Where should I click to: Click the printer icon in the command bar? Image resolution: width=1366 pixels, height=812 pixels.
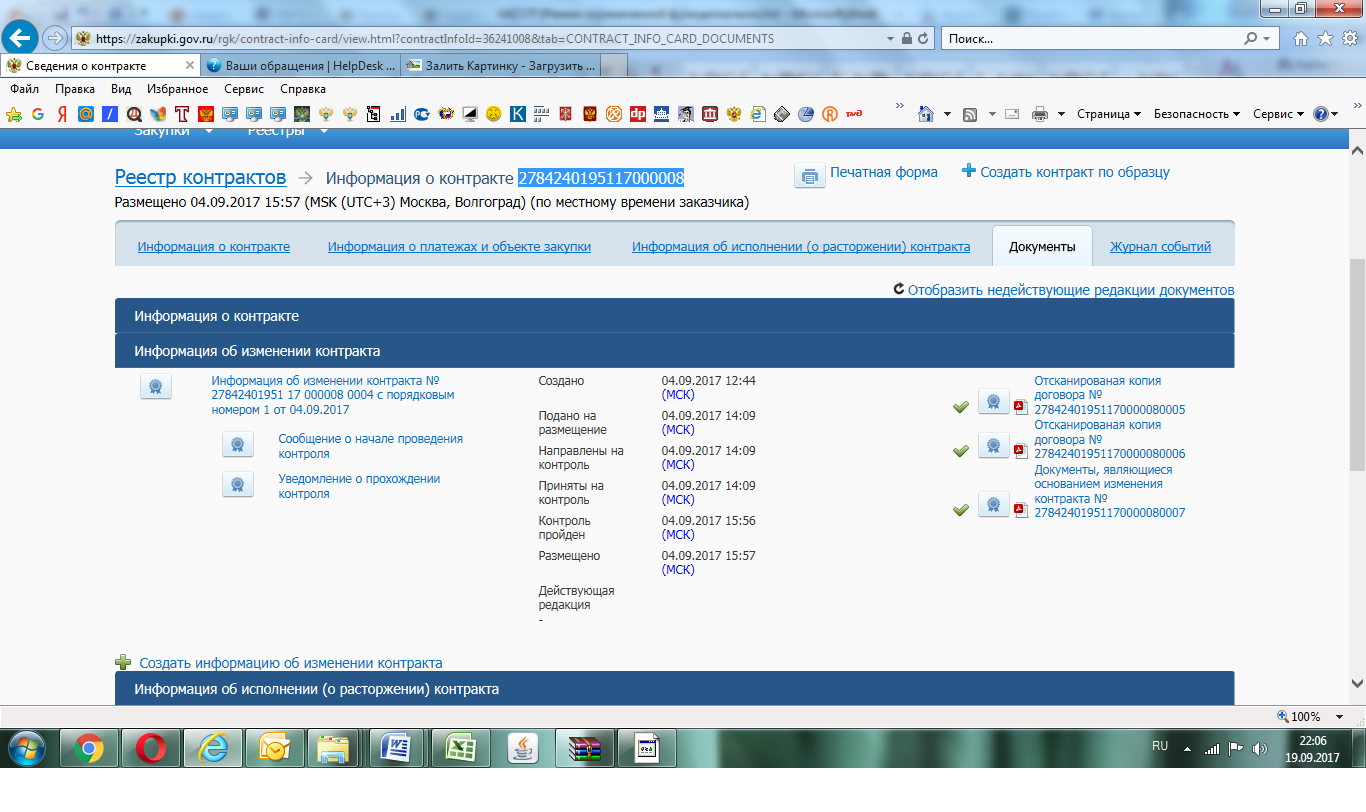1039,114
